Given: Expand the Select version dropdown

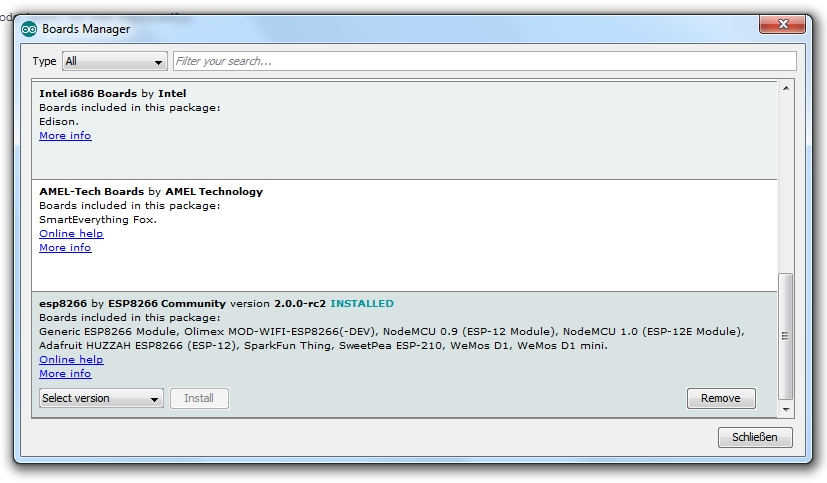Looking at the screenshot, I should coord(101,398).
